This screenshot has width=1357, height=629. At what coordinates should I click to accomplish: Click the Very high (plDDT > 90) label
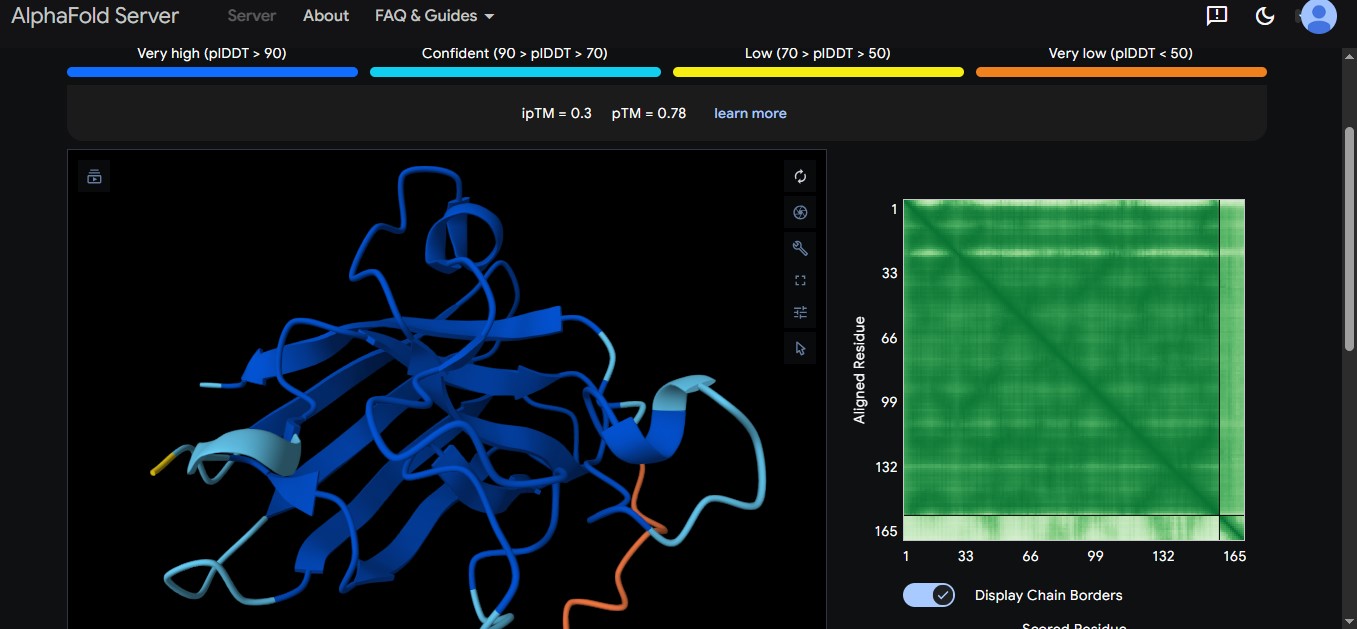[212, 53]
